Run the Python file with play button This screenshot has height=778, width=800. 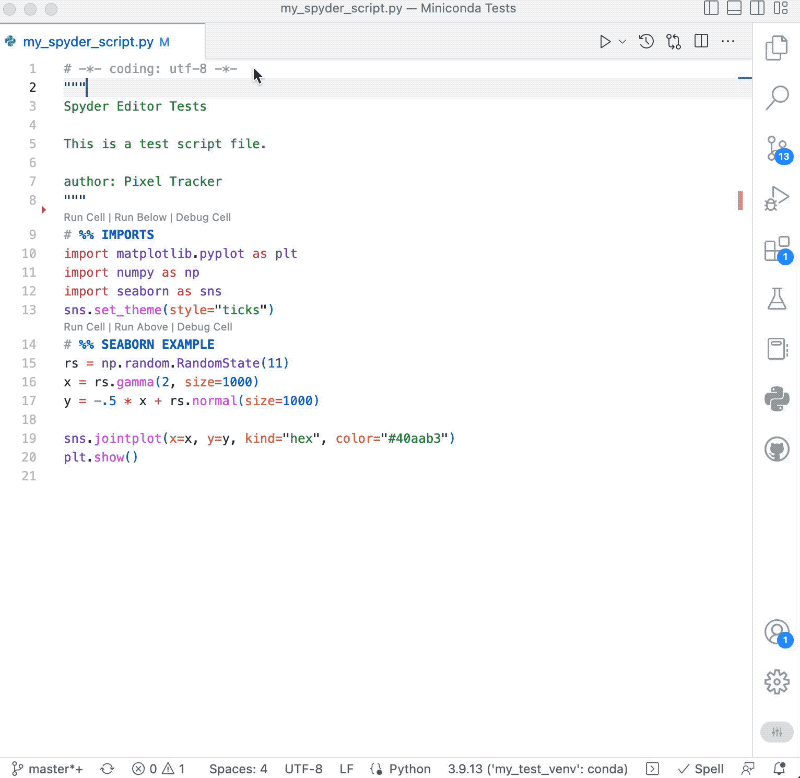tap(605, 41)
